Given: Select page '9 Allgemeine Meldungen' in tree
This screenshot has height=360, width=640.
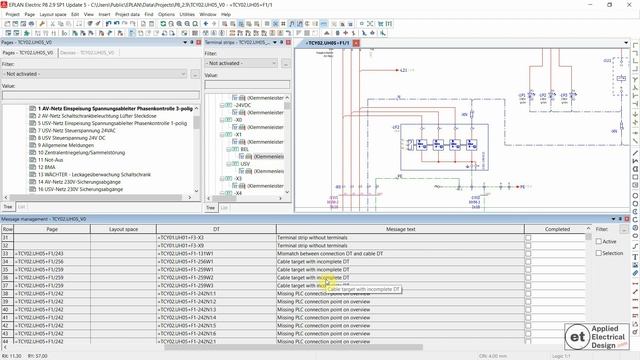Looking at the screenshot, I should [66, 145].
